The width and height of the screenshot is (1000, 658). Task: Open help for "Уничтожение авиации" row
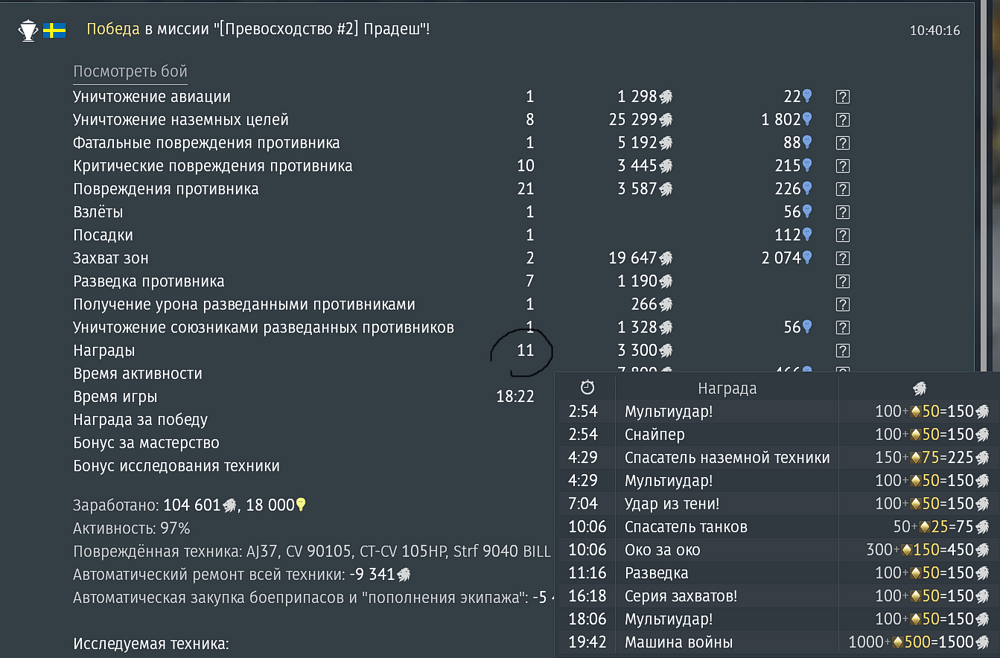(842, 97)
